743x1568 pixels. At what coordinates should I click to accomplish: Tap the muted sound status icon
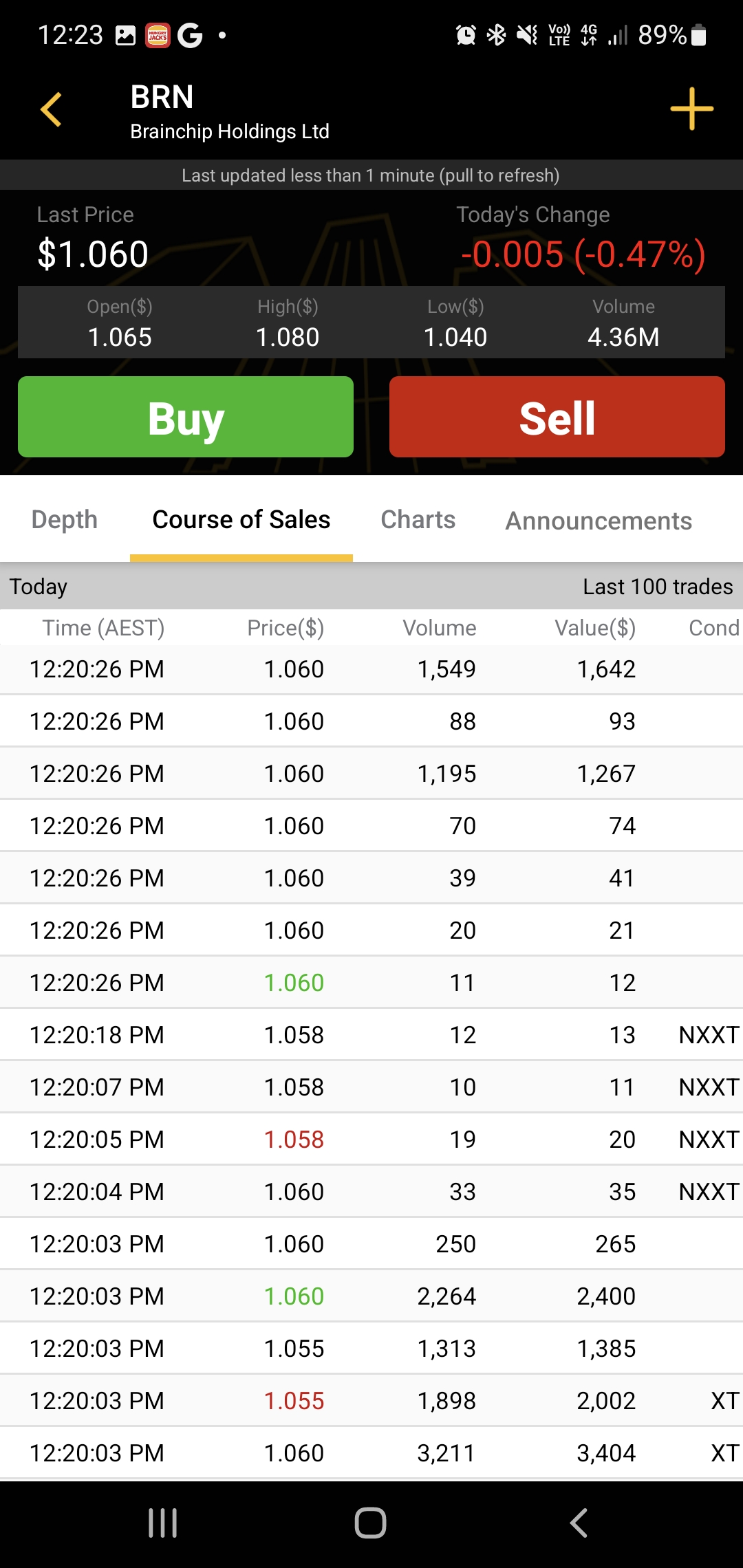click(x=527, y=34)
